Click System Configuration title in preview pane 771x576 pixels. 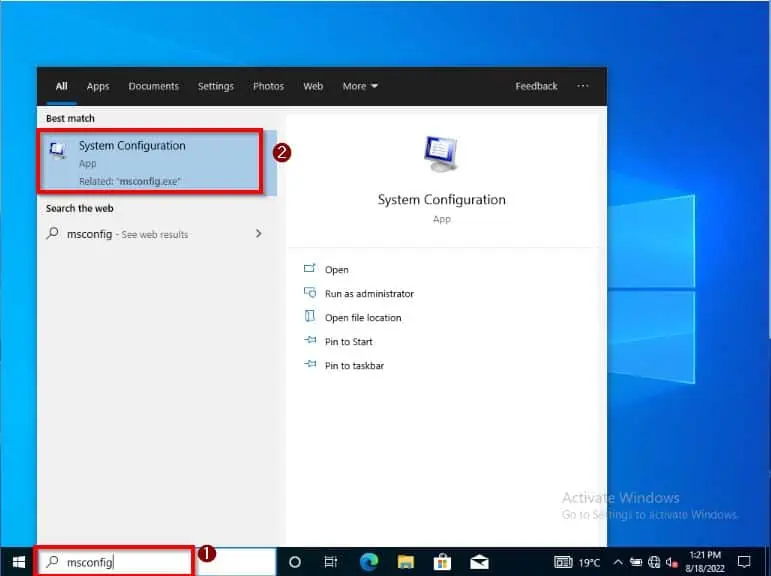pos(442,200)
